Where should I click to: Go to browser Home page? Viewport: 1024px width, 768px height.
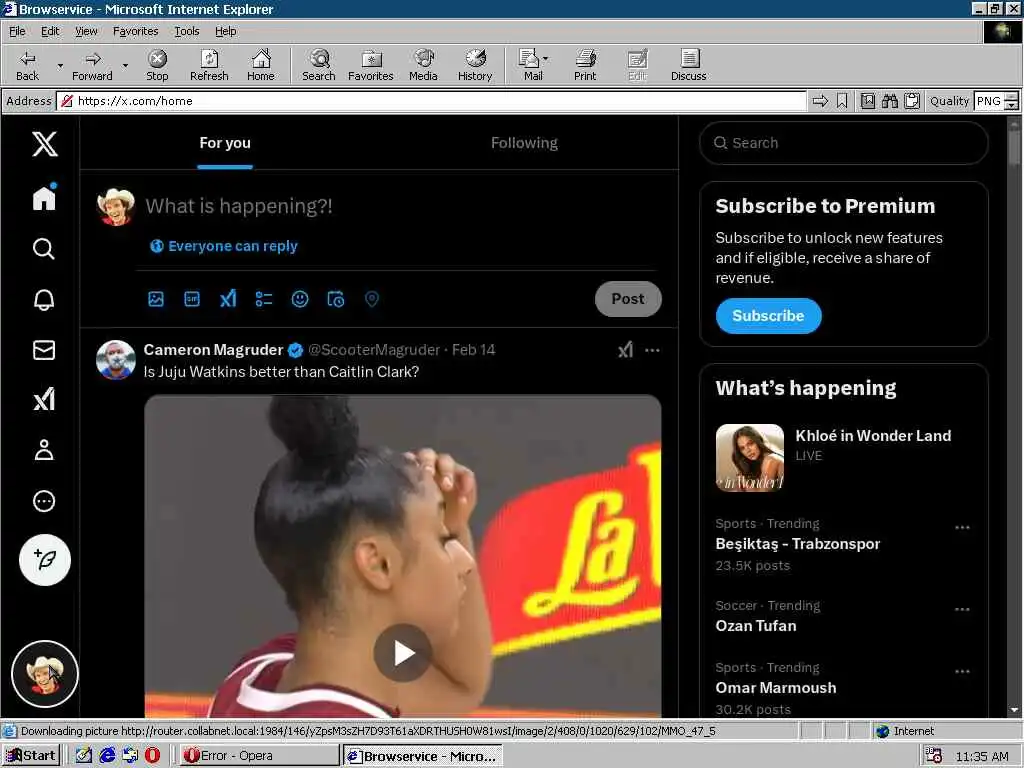tap(261, 65)
